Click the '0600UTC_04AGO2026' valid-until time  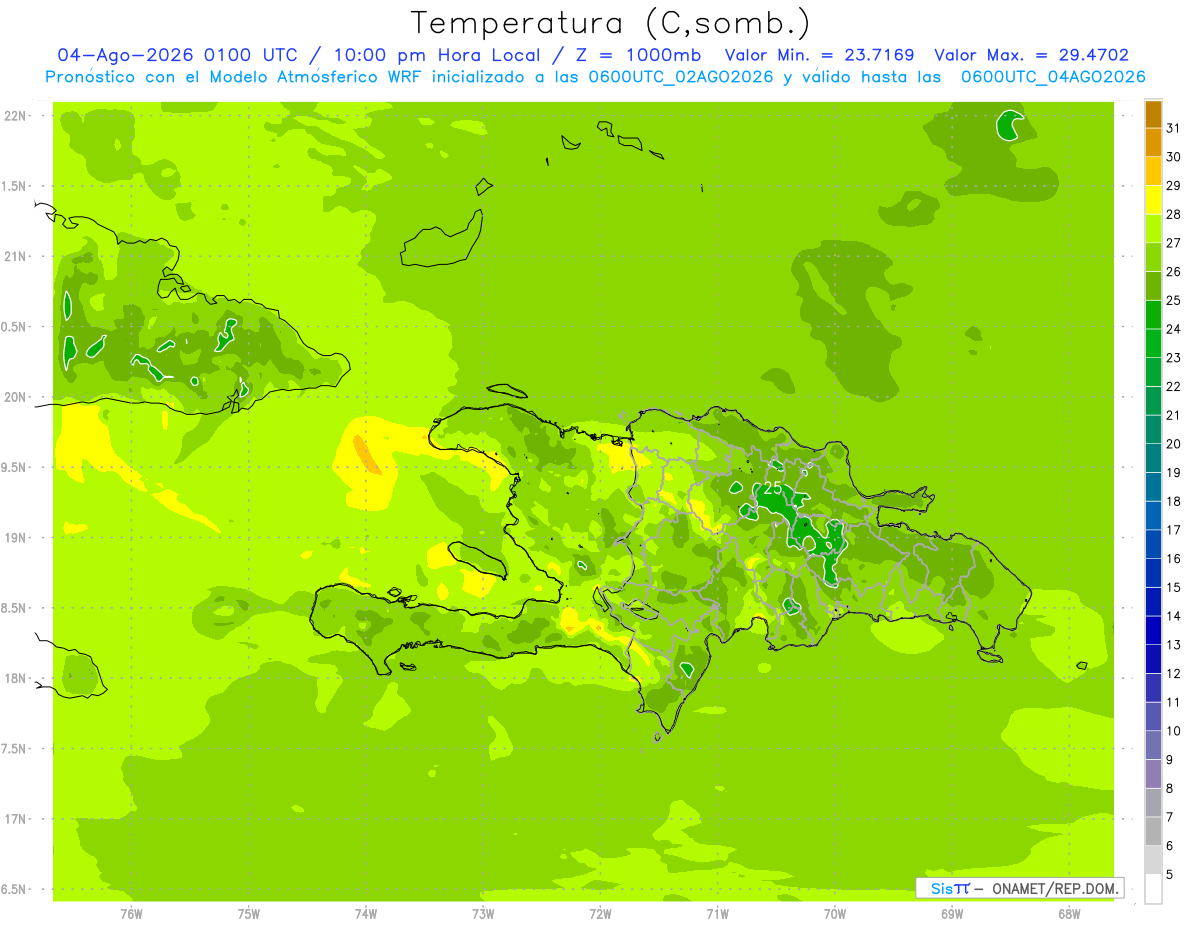coord(1053,77)
